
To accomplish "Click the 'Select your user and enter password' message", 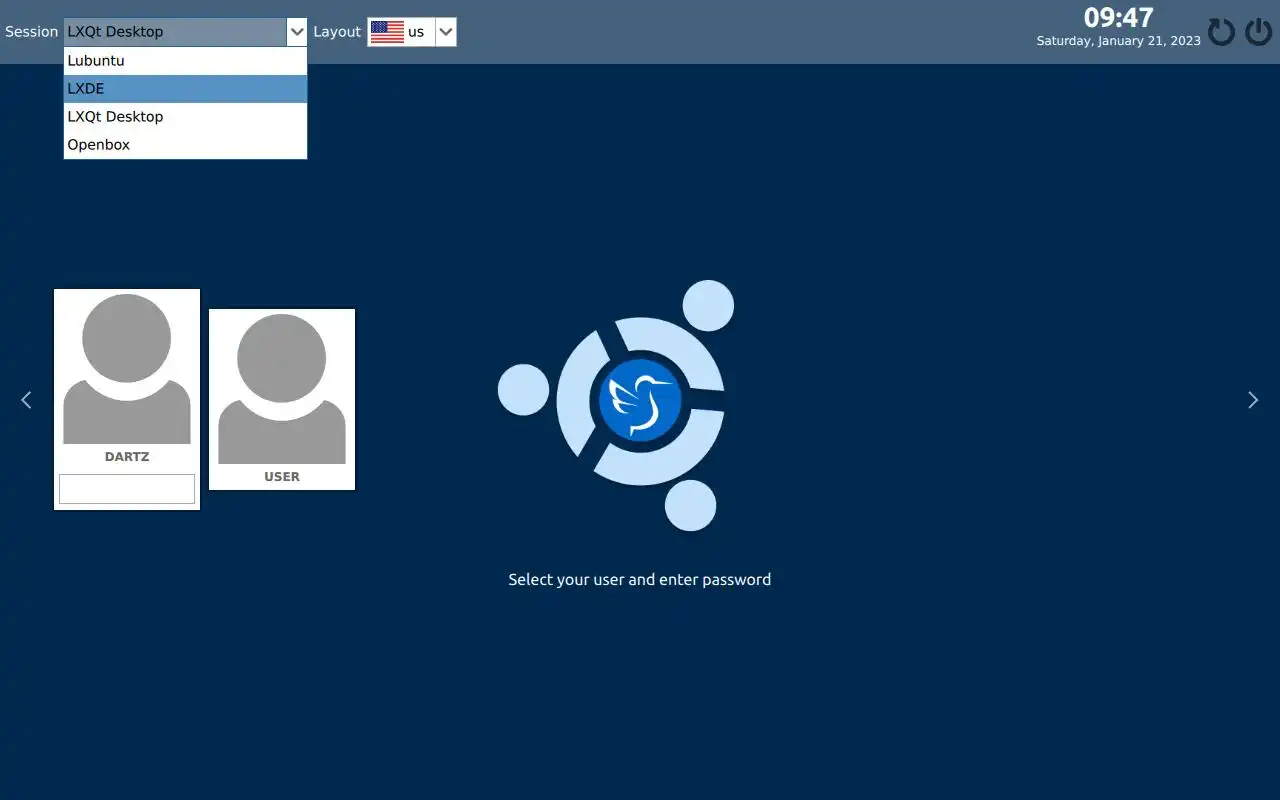I will (x=640, y=580).
